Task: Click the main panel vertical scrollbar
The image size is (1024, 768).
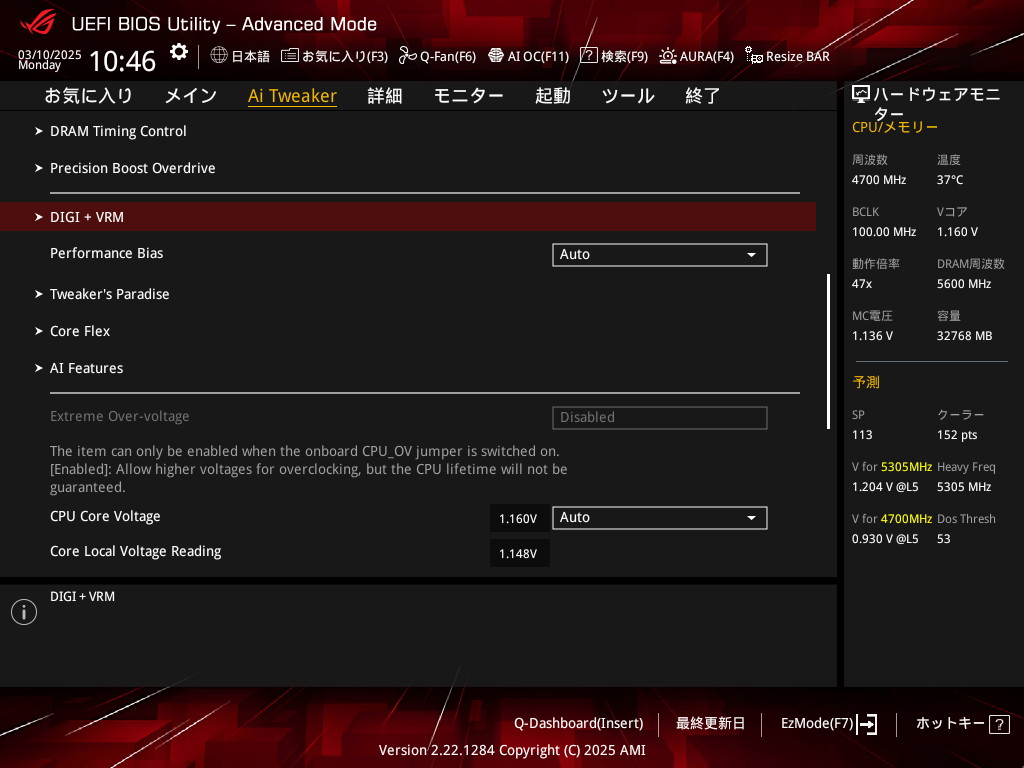Action: tap(828, 351)
